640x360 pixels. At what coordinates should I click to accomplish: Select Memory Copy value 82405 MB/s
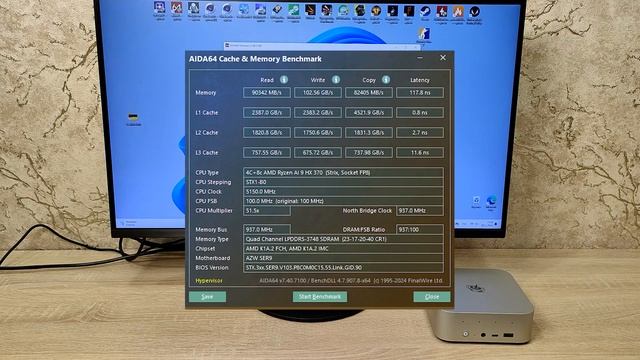[x=369, y=93]
